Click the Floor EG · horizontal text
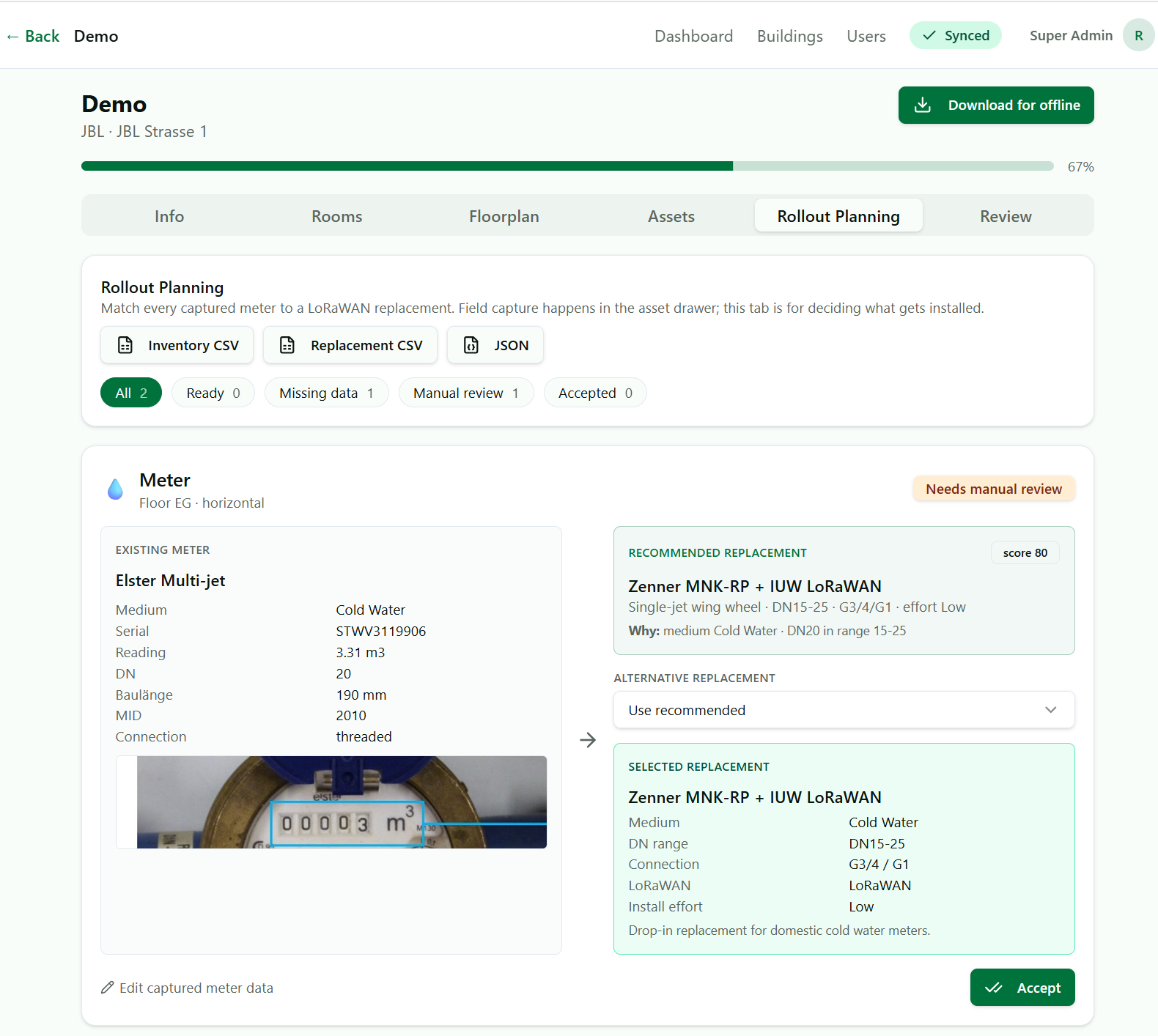 [x=202, y=503]
